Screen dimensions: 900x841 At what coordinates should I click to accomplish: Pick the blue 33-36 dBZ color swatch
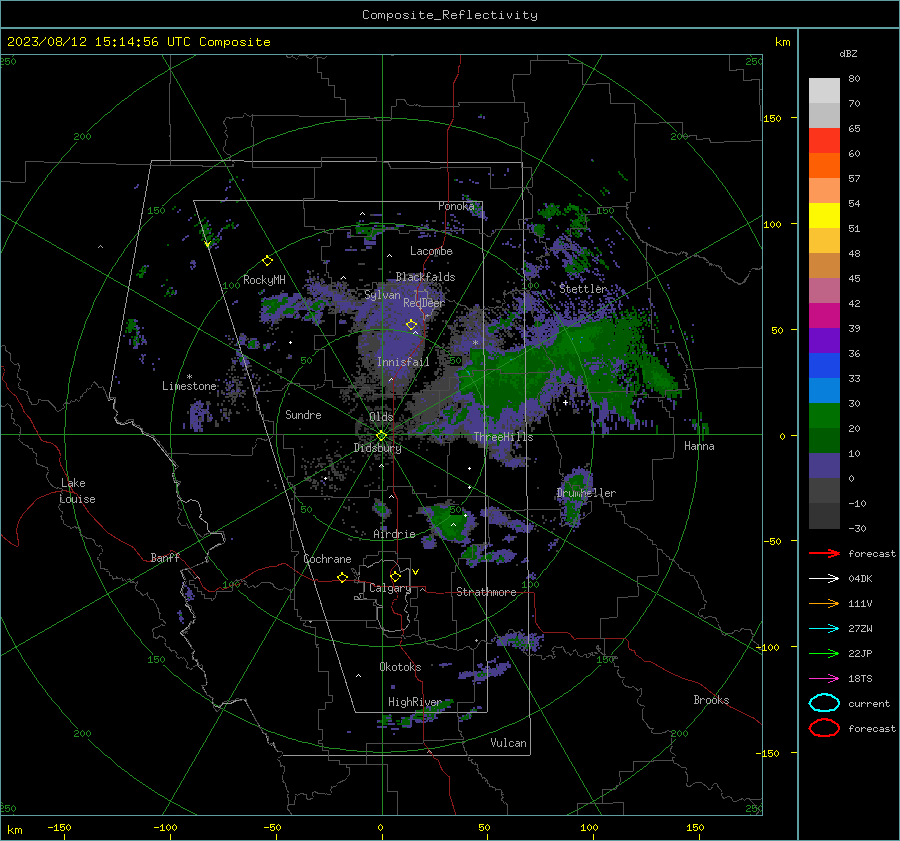pos(824,365)
